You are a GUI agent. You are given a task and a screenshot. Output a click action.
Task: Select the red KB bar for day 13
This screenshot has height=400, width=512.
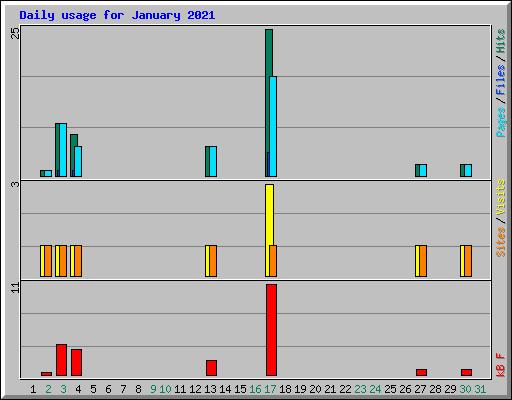tap(211, 368)
